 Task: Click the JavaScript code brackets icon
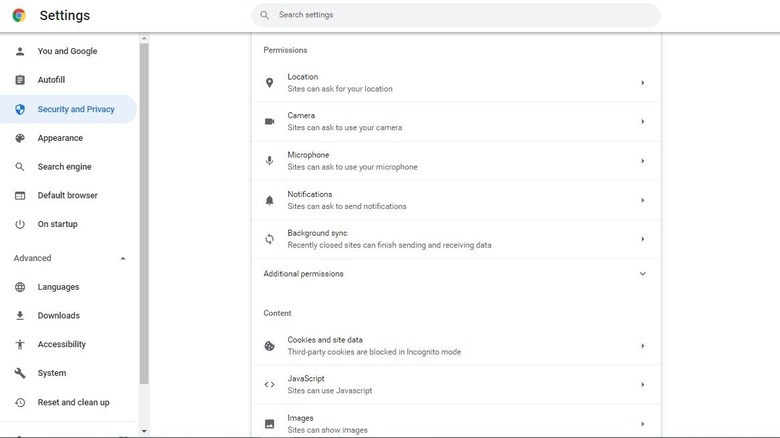coord(269,385)
